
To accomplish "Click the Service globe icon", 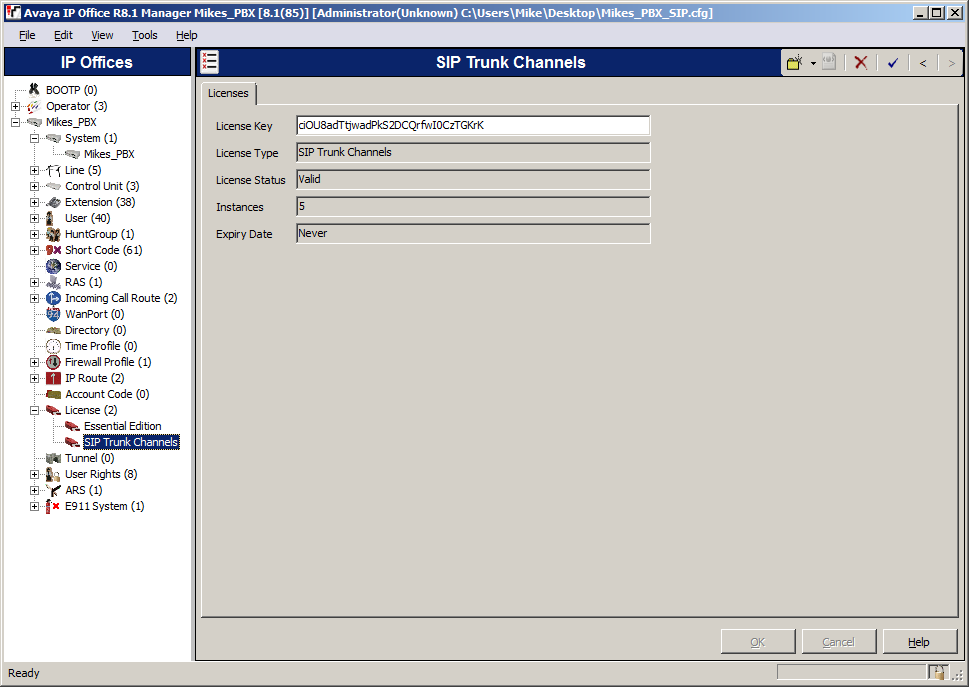I will (x=53, y=266).
